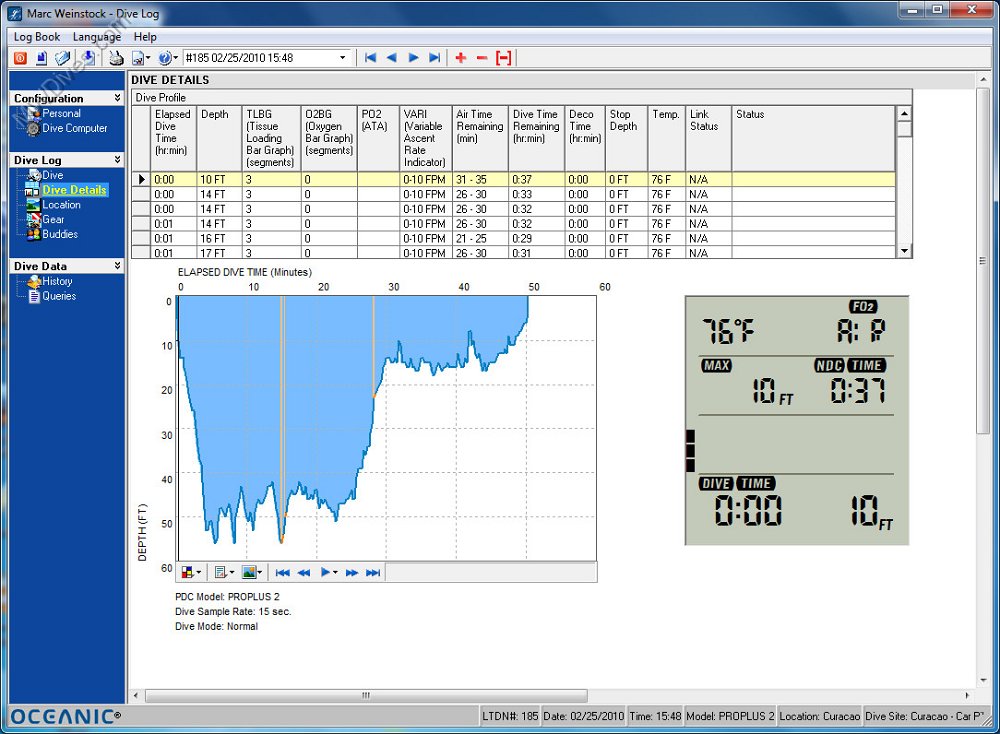This screenshot has width=1000, height=734.
Task: Click the vertical scrollbar thumb of Dive Details panel
Action: [x=982, y=261]
